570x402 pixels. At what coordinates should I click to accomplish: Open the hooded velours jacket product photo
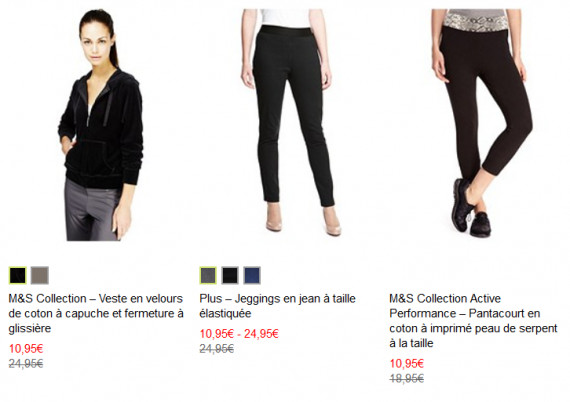coord(101,125)
